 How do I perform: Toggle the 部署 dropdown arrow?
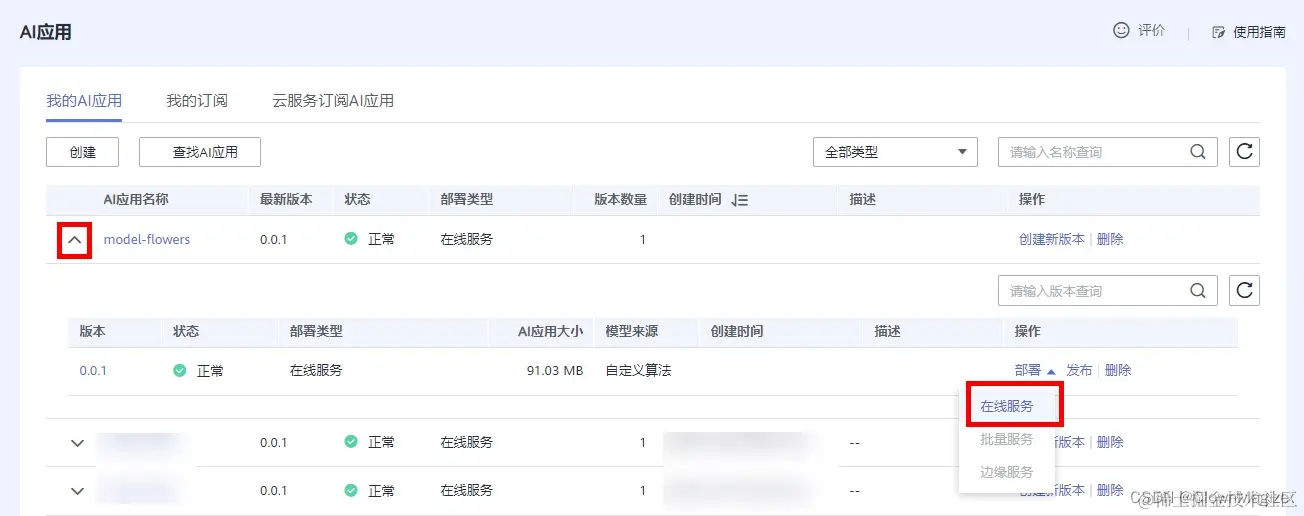(1050, 370)
